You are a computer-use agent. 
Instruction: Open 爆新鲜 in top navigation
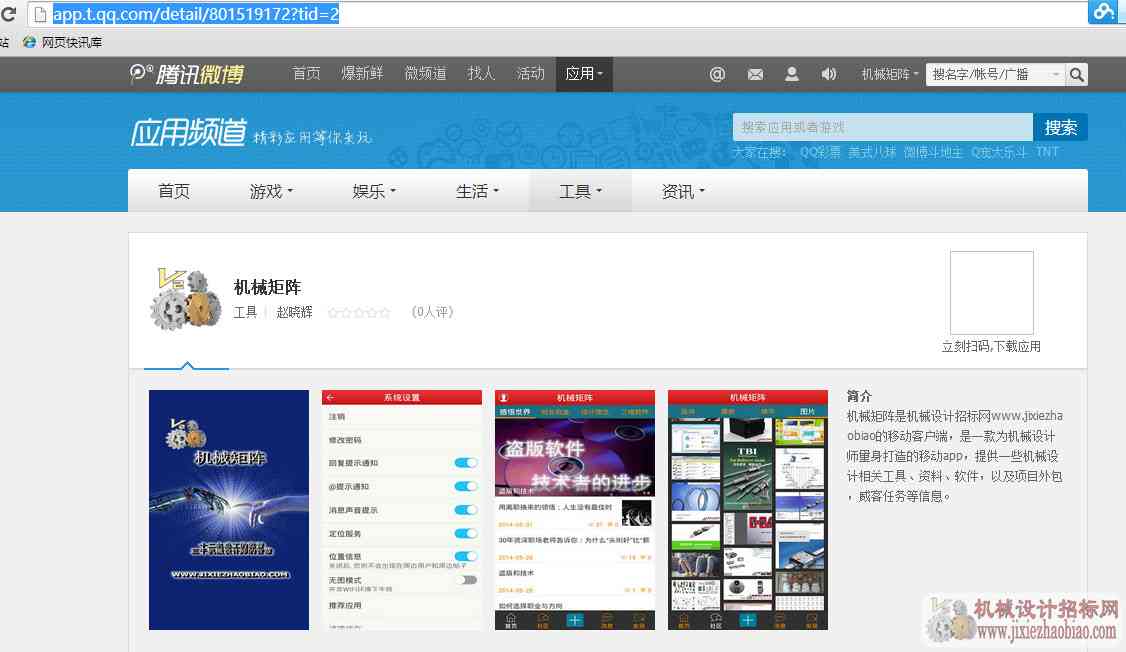362,73
